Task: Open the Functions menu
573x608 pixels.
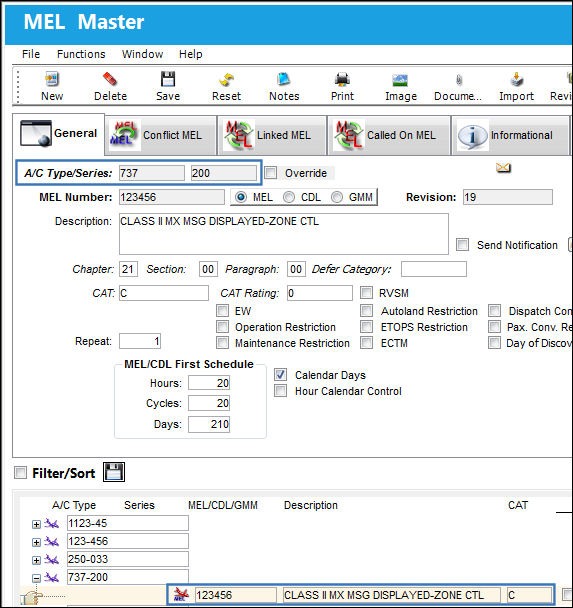Action: click(x=81, y=54)
